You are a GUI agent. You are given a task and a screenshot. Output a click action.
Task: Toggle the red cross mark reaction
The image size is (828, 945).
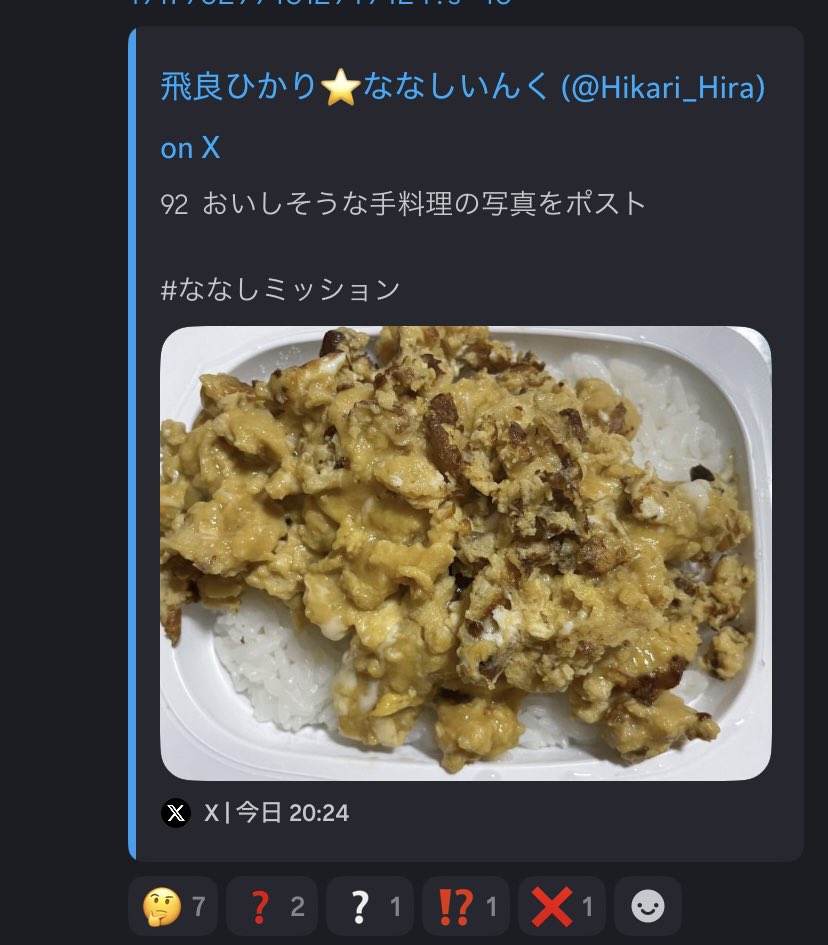pos(562,906)
